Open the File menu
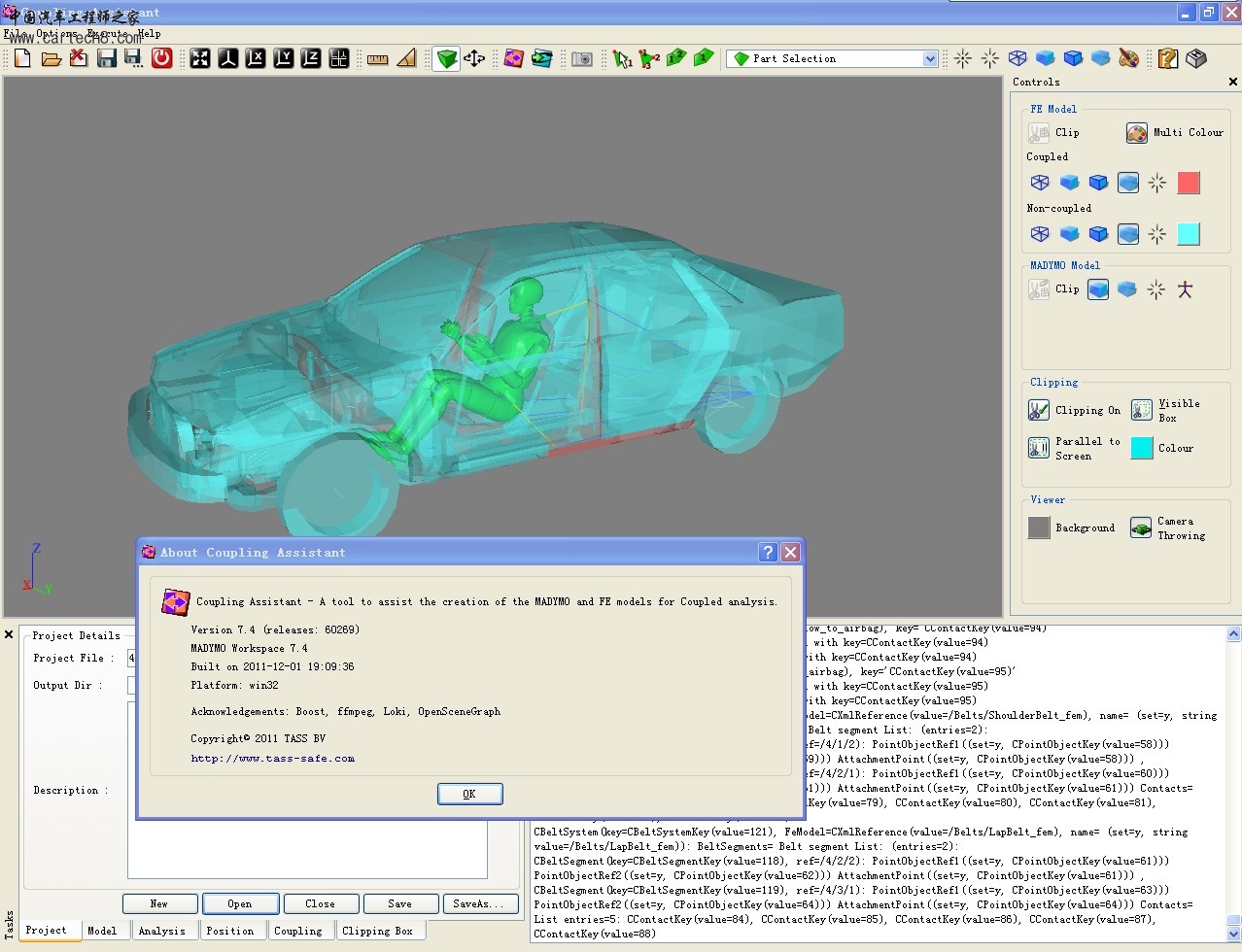Screen dimensions: 1242x952 pyautogui.click(x=17, y=33)
